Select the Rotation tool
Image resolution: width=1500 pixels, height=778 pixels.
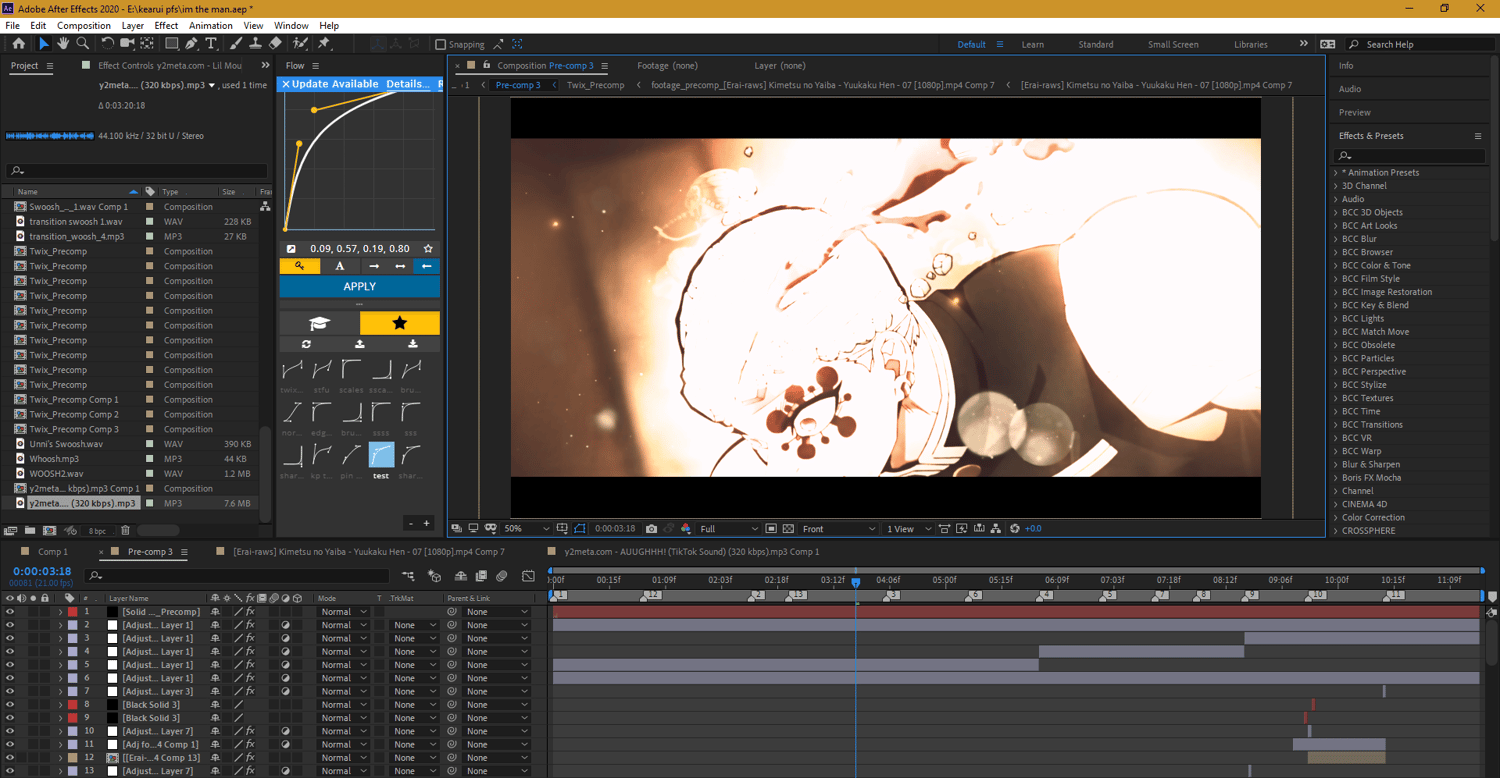[x=108, y=44]
